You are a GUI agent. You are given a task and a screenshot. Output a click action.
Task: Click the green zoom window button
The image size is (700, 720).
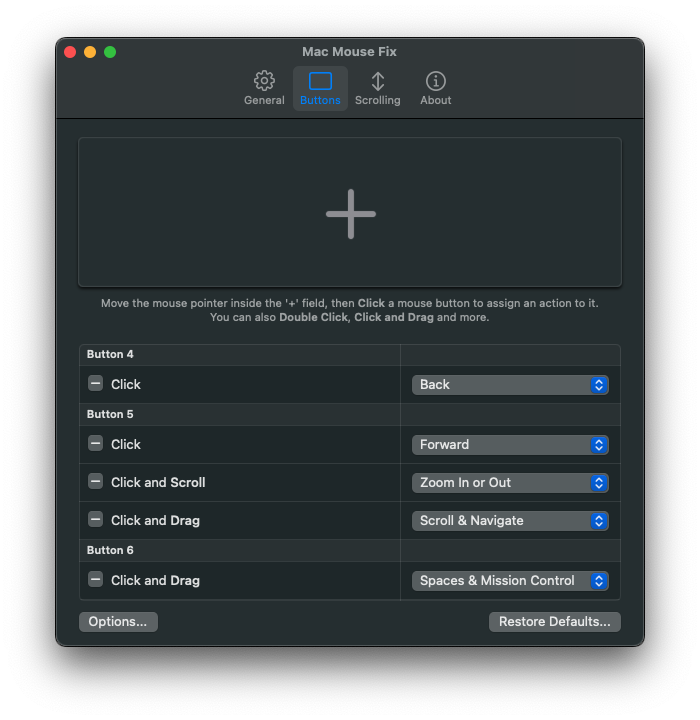point(110,52)
